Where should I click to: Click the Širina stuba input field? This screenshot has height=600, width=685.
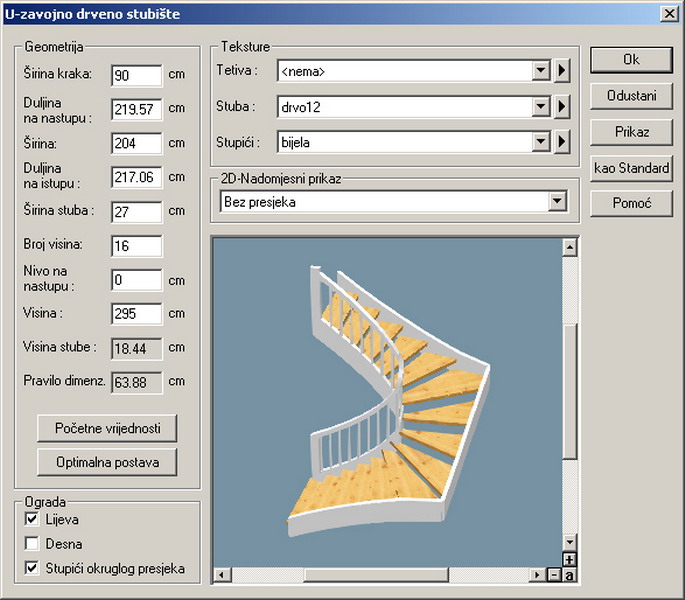coord(137,212)
